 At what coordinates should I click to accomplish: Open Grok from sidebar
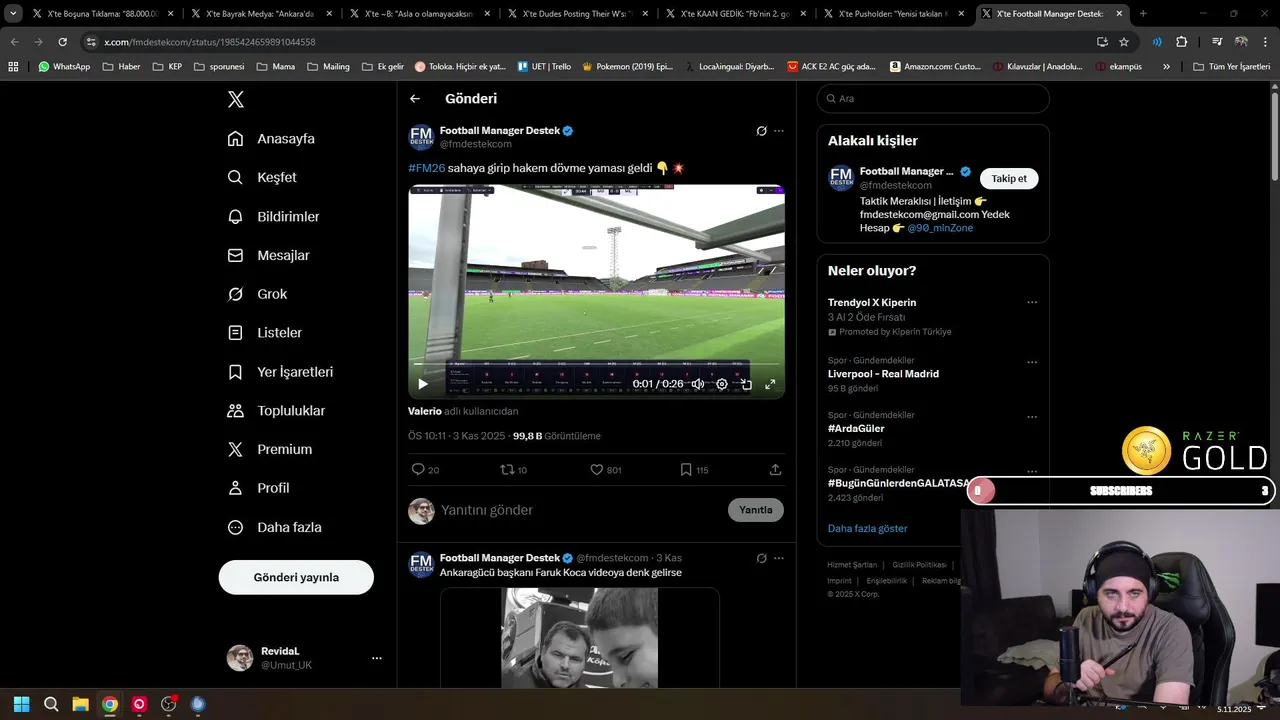pyautogui.click(x=257, y=294)
